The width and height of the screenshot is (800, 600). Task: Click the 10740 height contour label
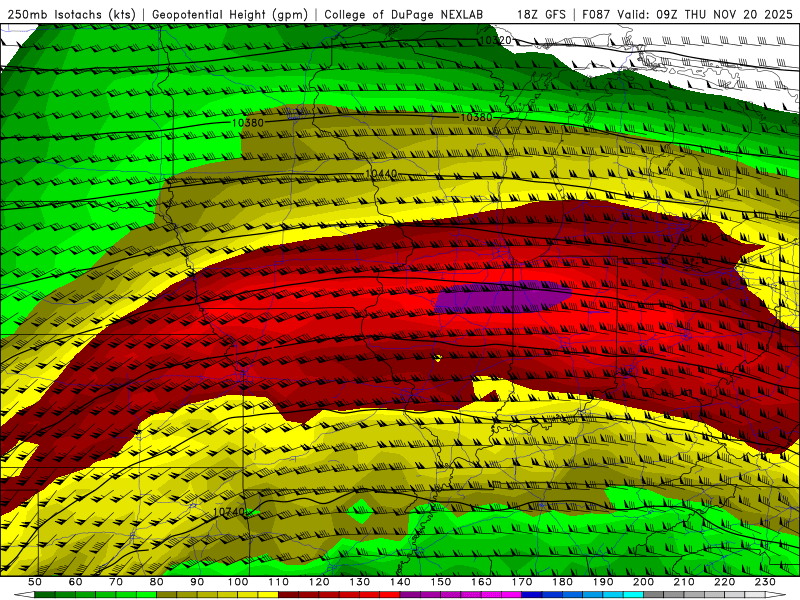tap(229, 512)
